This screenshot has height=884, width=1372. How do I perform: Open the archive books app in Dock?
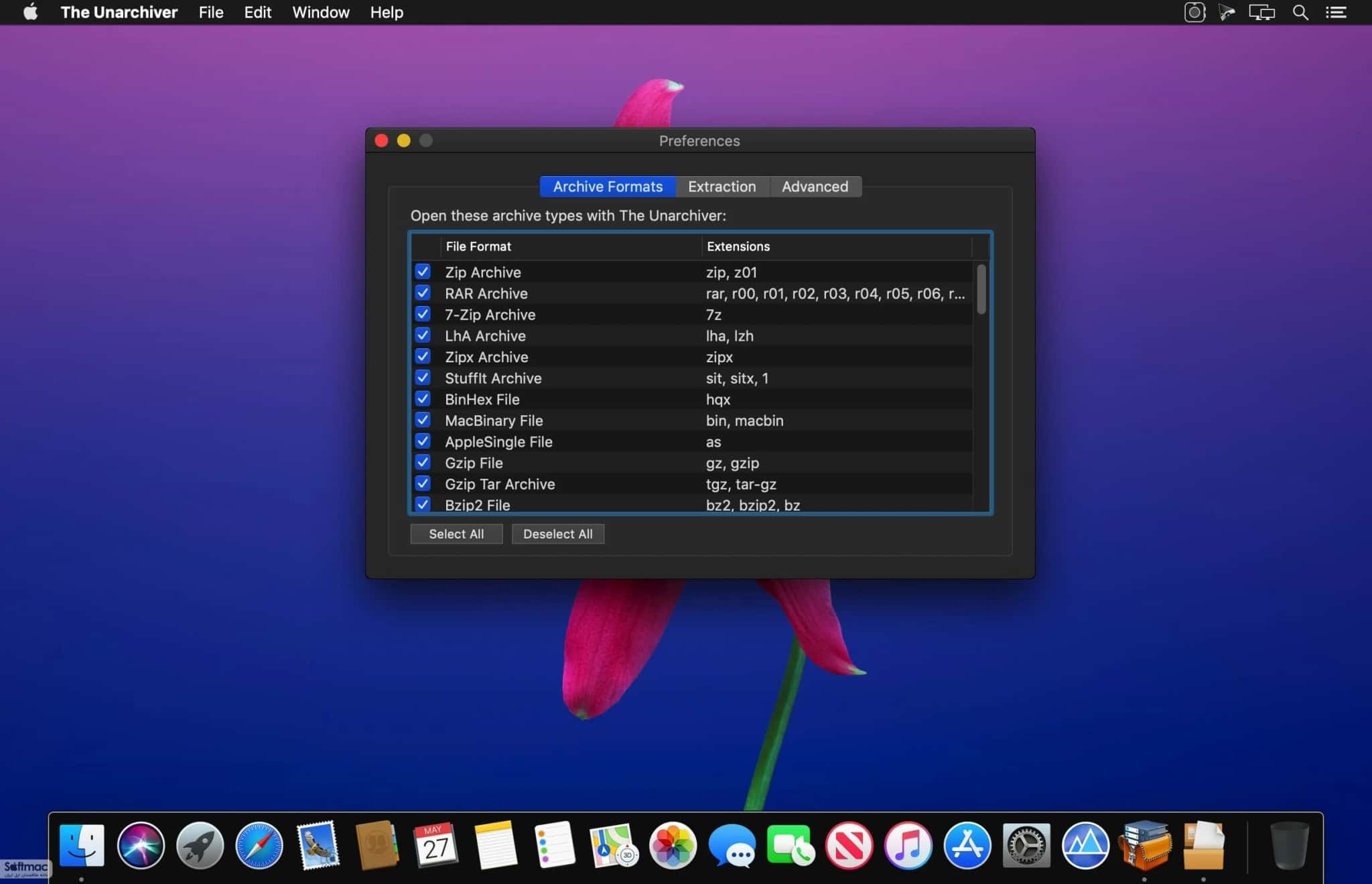pos(1145,845)
